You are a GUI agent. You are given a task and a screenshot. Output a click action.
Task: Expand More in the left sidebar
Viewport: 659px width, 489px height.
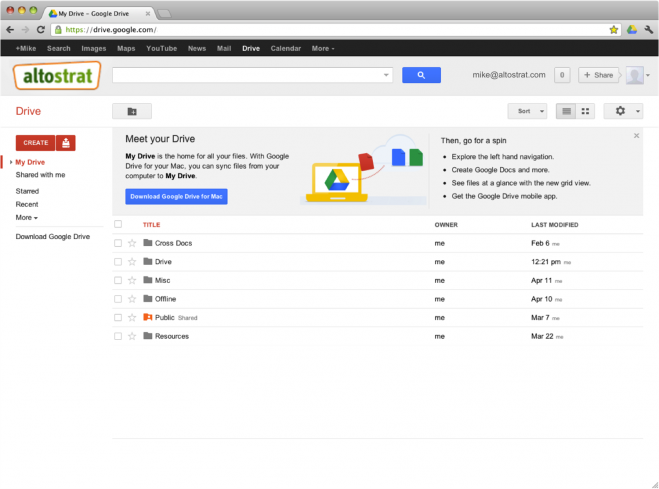[26, 218]
